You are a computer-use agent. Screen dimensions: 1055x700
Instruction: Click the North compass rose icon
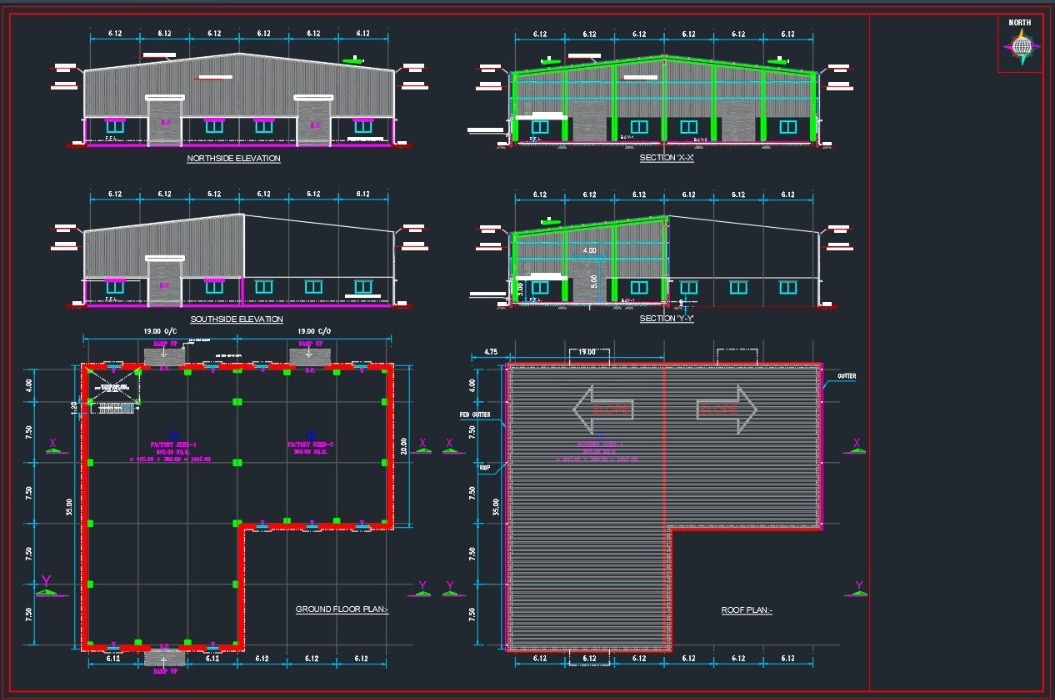coord(1021,46)
